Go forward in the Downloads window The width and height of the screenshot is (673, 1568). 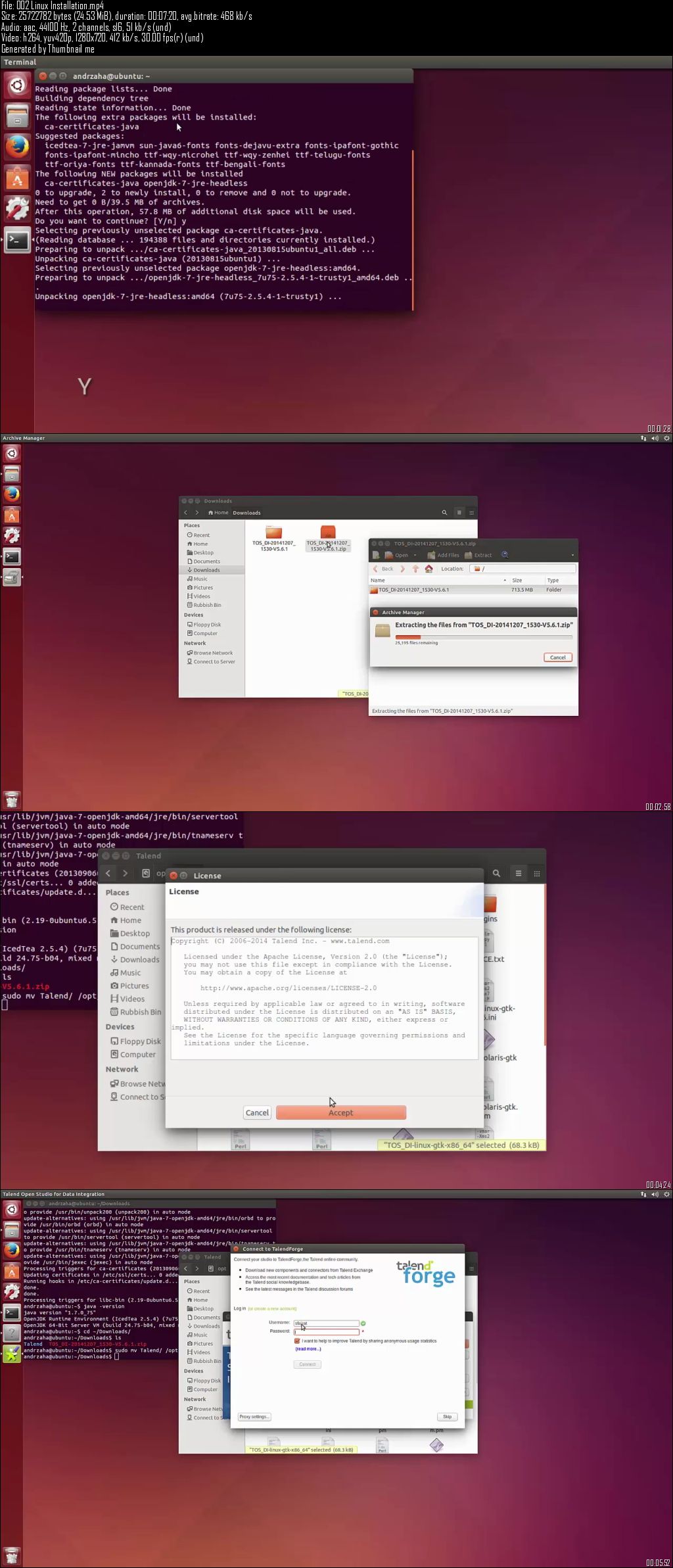[197, 513]
